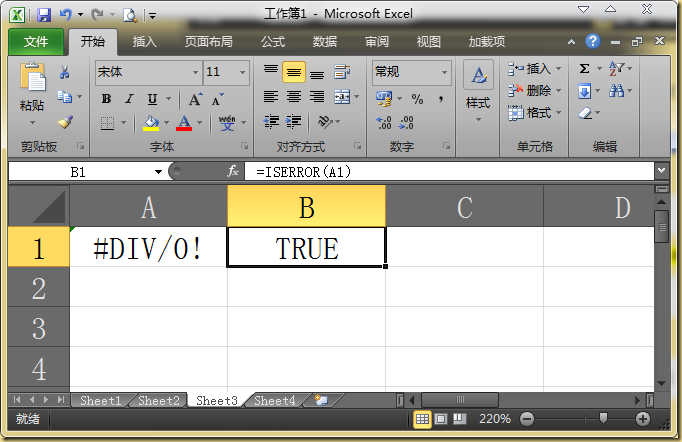This screenshot has width=682, height=442.
Task: Decrease decimal places
Action: pyautogui.click(x=406, y=123)
